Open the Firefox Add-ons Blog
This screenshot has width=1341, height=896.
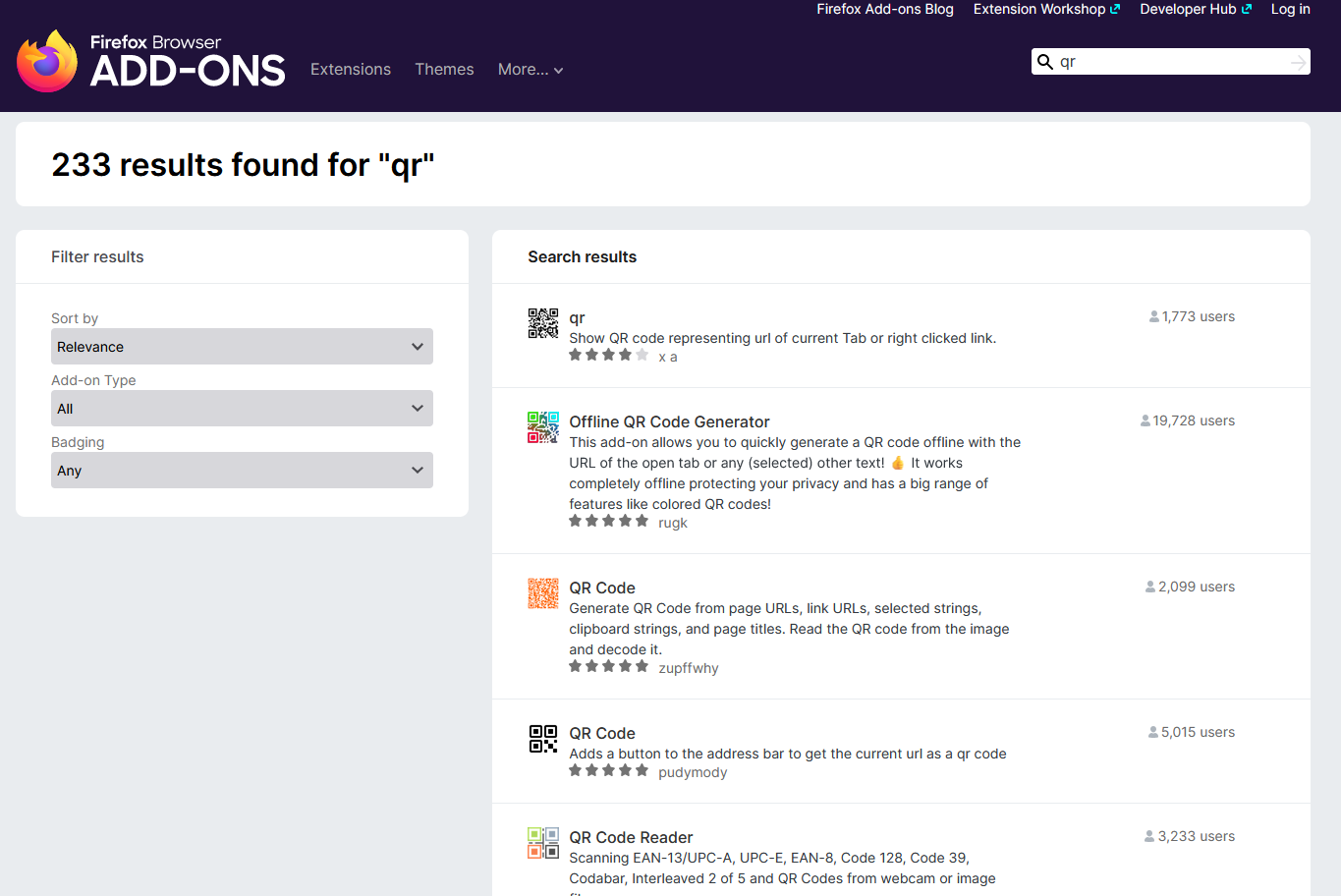tap(884, 9)
